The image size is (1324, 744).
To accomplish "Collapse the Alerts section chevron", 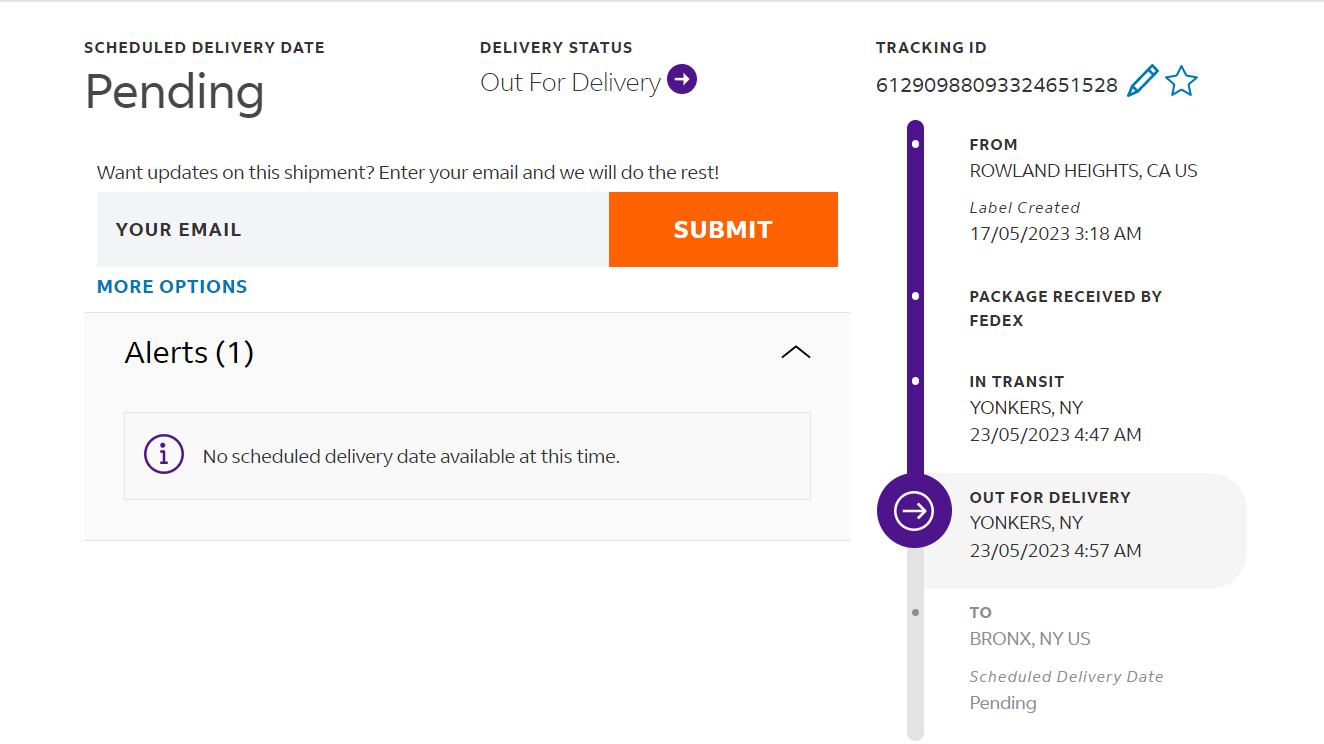I will tap(795, 352).
